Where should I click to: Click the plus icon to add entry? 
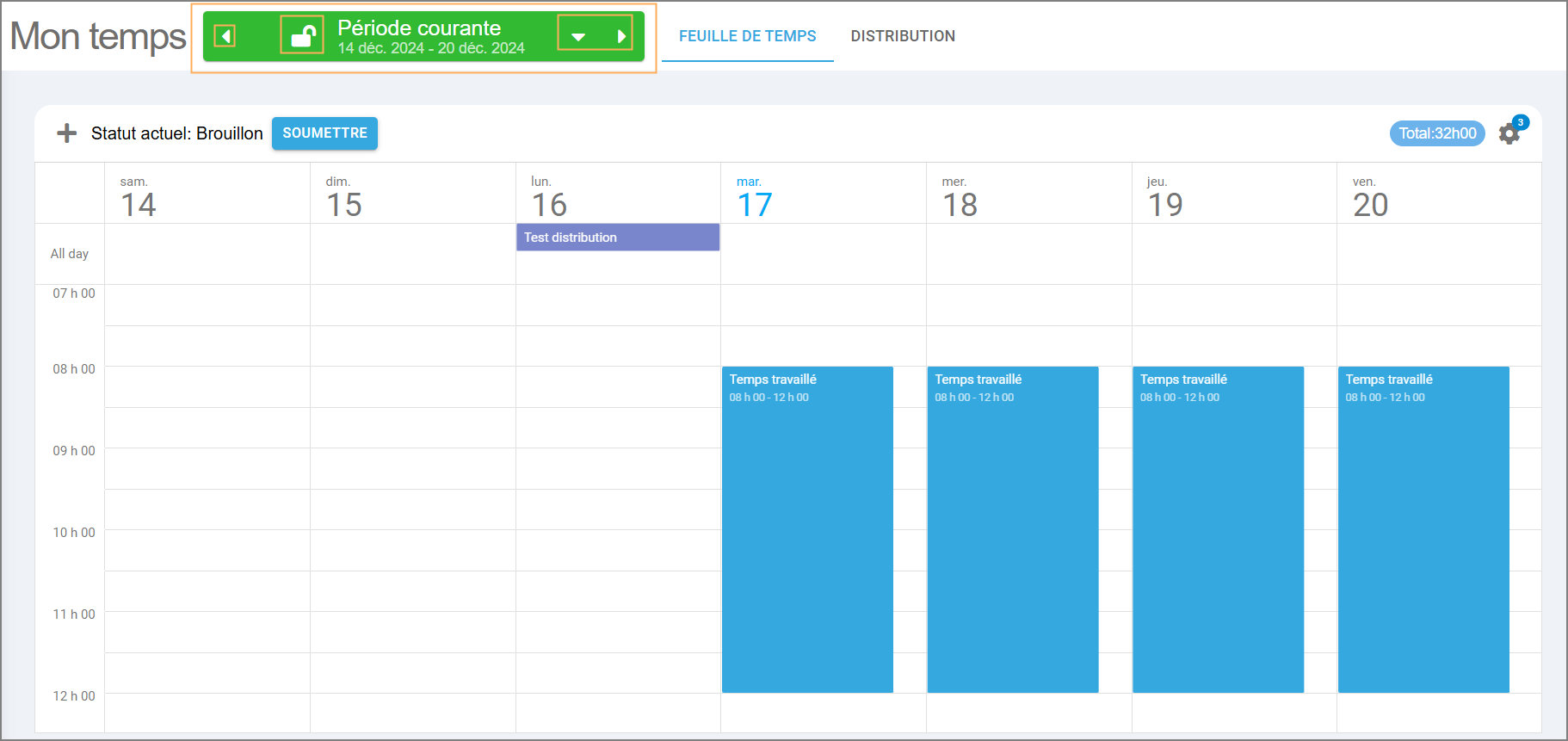pos(66,133)
